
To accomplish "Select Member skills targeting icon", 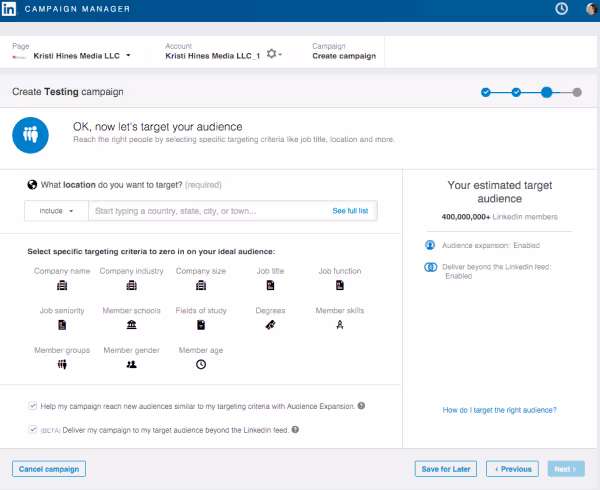I will (x=340, y=325).
